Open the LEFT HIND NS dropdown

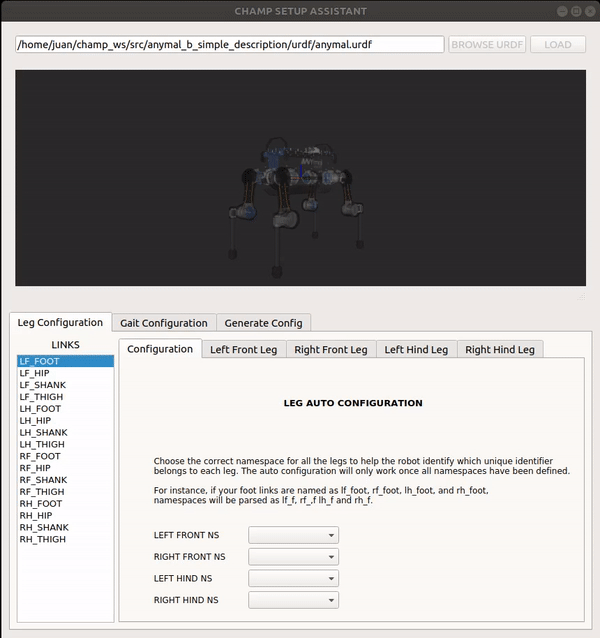(293, 578)
